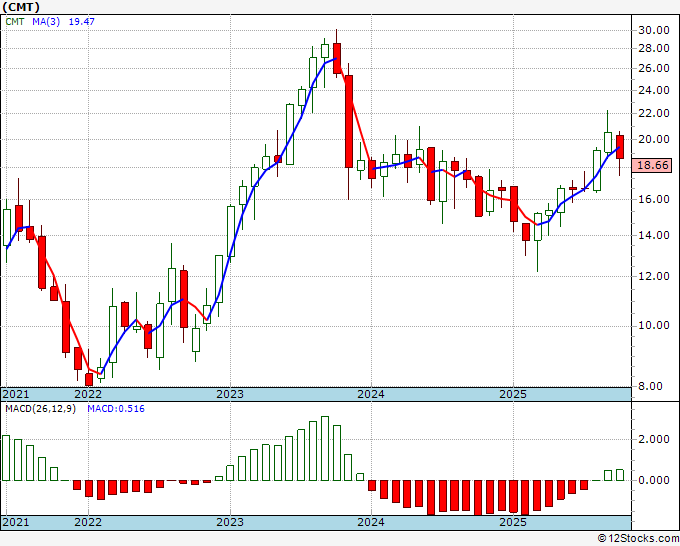Click the 24.00 price axis label
The width and height of the screenshot is (680, 546).
click(654, 90)
